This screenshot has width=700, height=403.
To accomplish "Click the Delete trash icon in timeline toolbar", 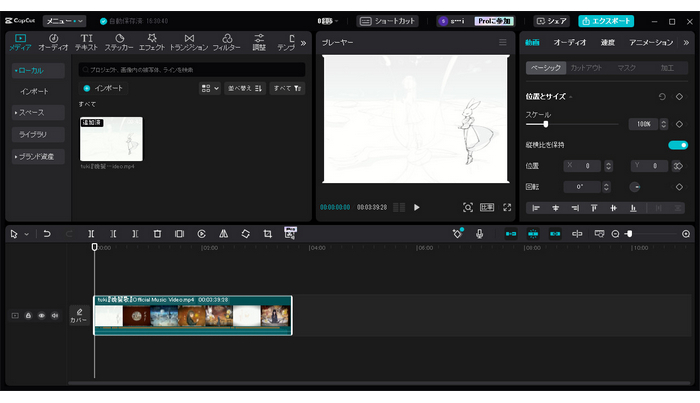I will [157, 234].
